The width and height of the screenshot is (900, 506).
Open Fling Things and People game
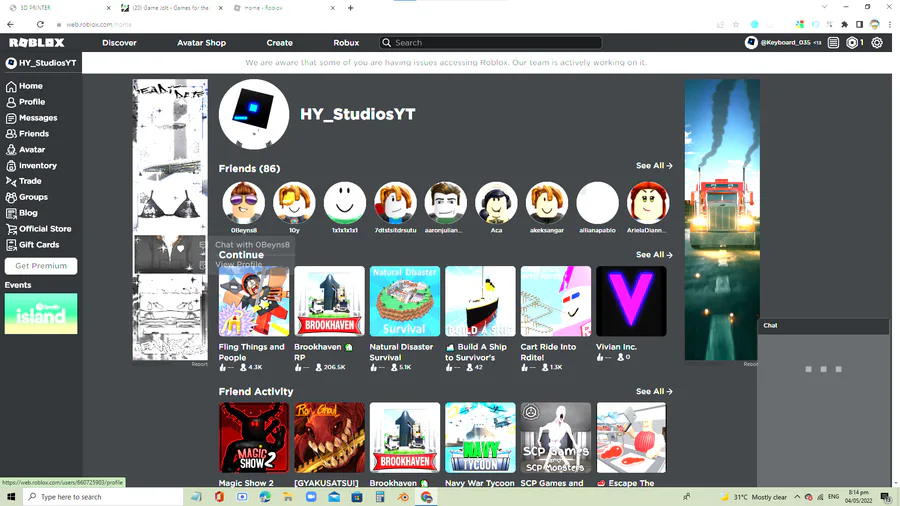coord(254,301)
